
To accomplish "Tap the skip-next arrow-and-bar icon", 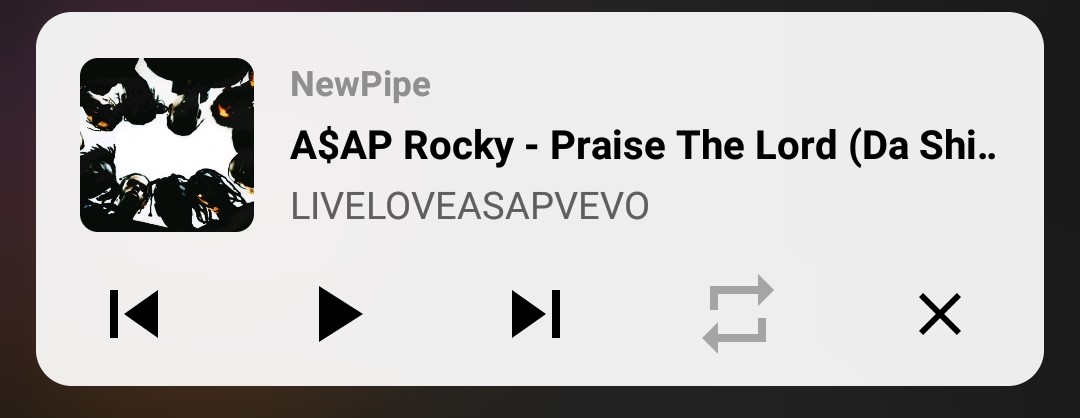I will (x=536, y=314).
